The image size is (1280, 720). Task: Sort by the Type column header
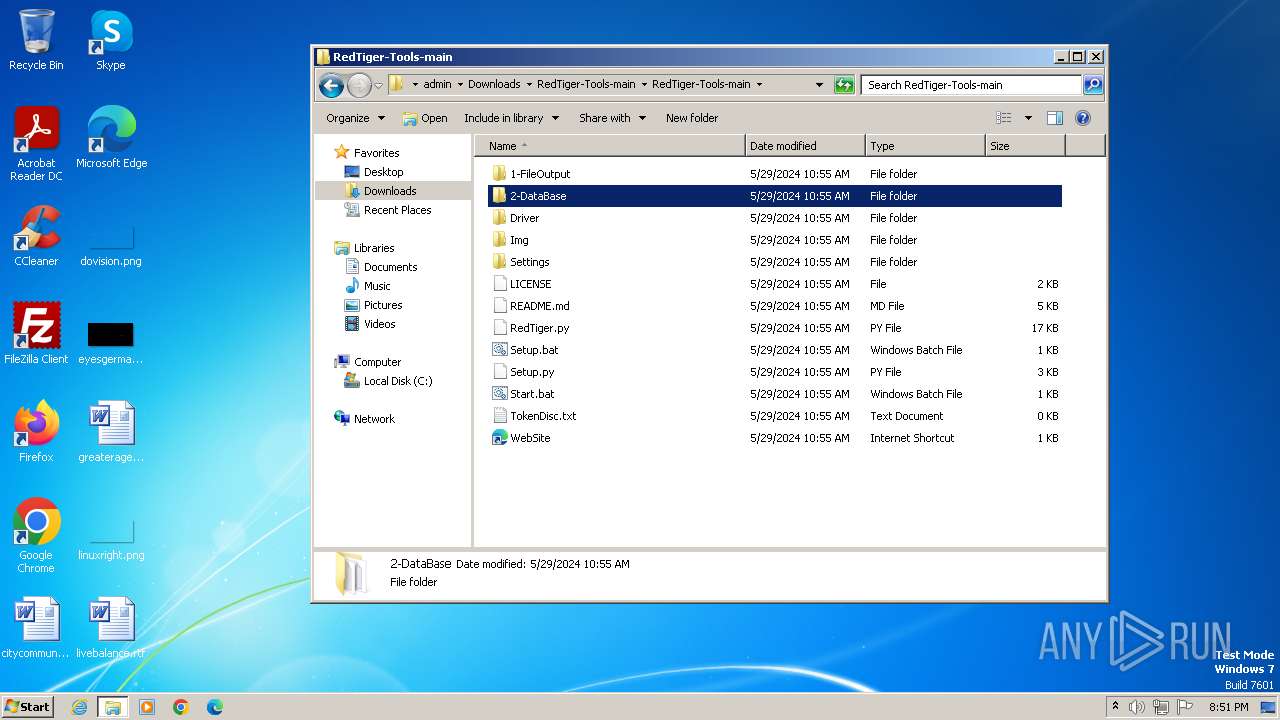[x=925, y=146]
